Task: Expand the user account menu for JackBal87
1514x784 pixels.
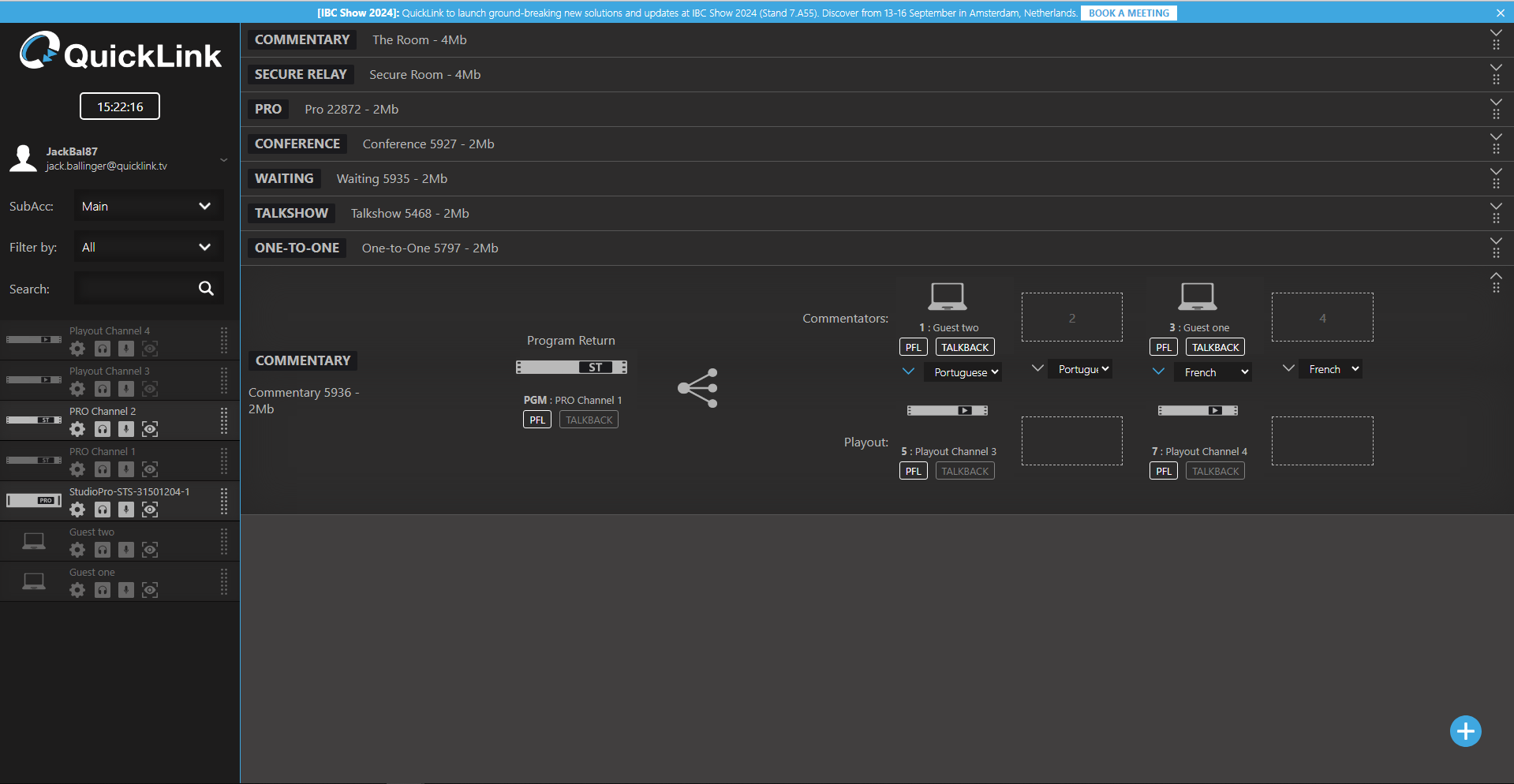Action: click(x=224, y=159)
